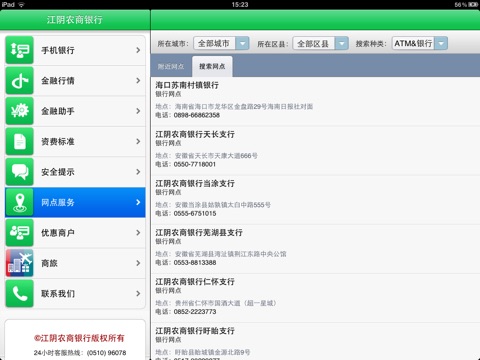Open the 江阴农商银行天长支行 branch entry
This screenshot has width=480, height=360.
pyautogui.click(x=315, y=151)
